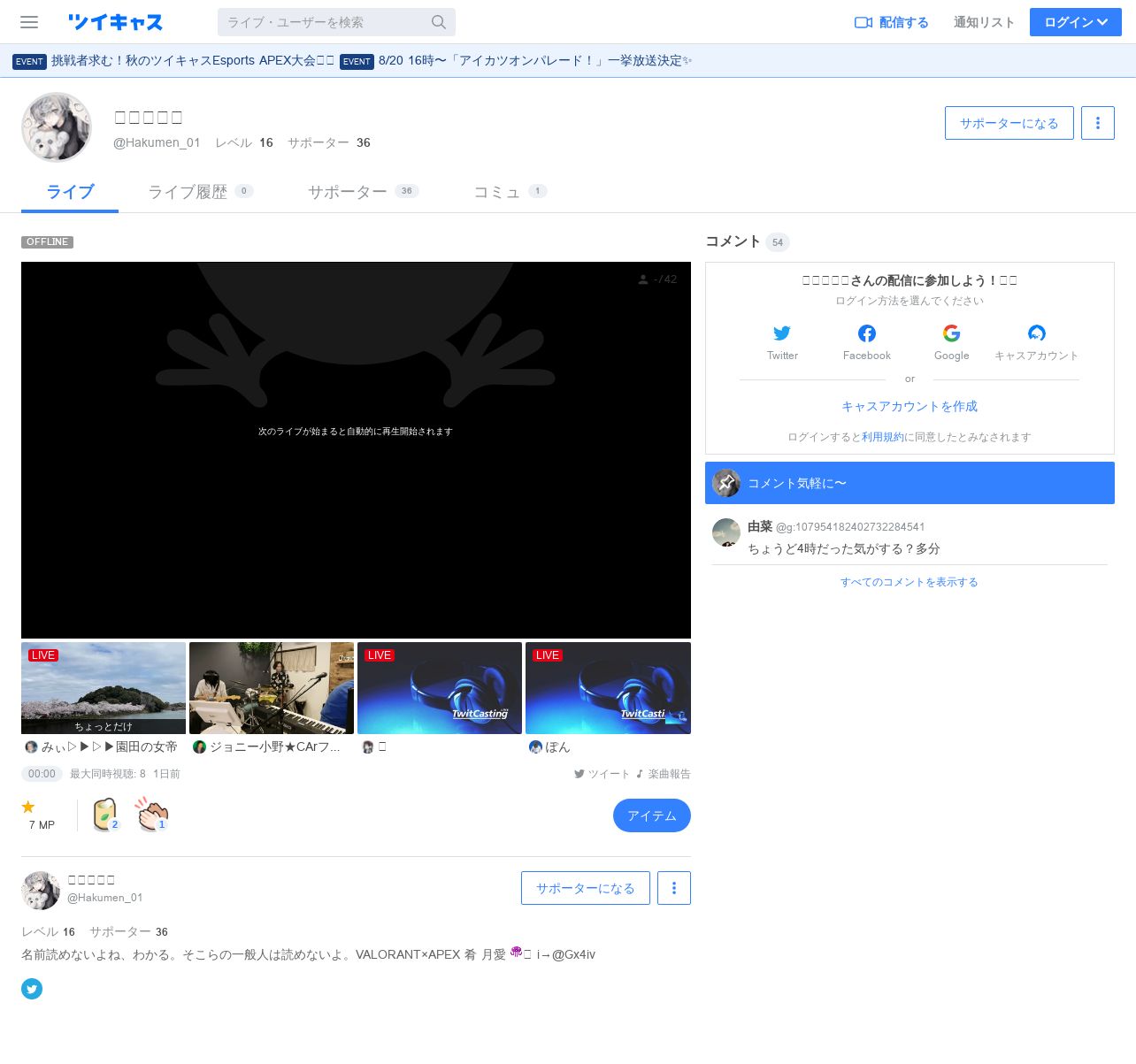
Task: Click the clapping hands item icon
Action: [x=152, y=815]
